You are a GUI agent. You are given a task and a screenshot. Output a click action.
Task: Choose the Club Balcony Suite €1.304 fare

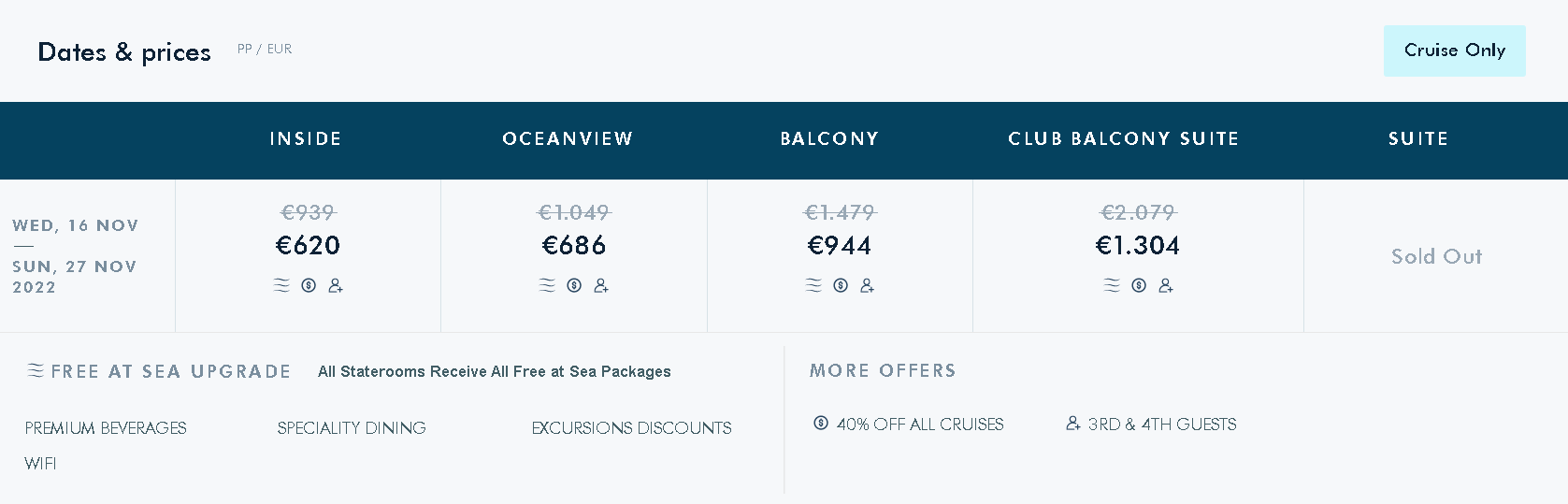point(1138,246)
